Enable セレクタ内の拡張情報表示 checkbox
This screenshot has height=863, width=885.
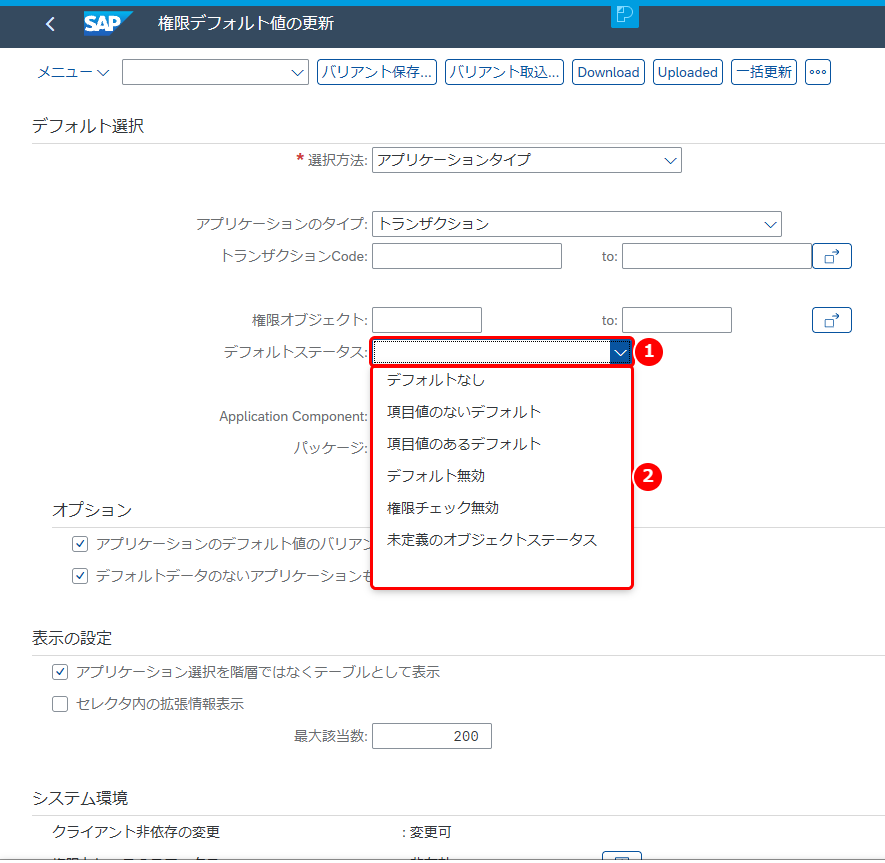[60, 704]
